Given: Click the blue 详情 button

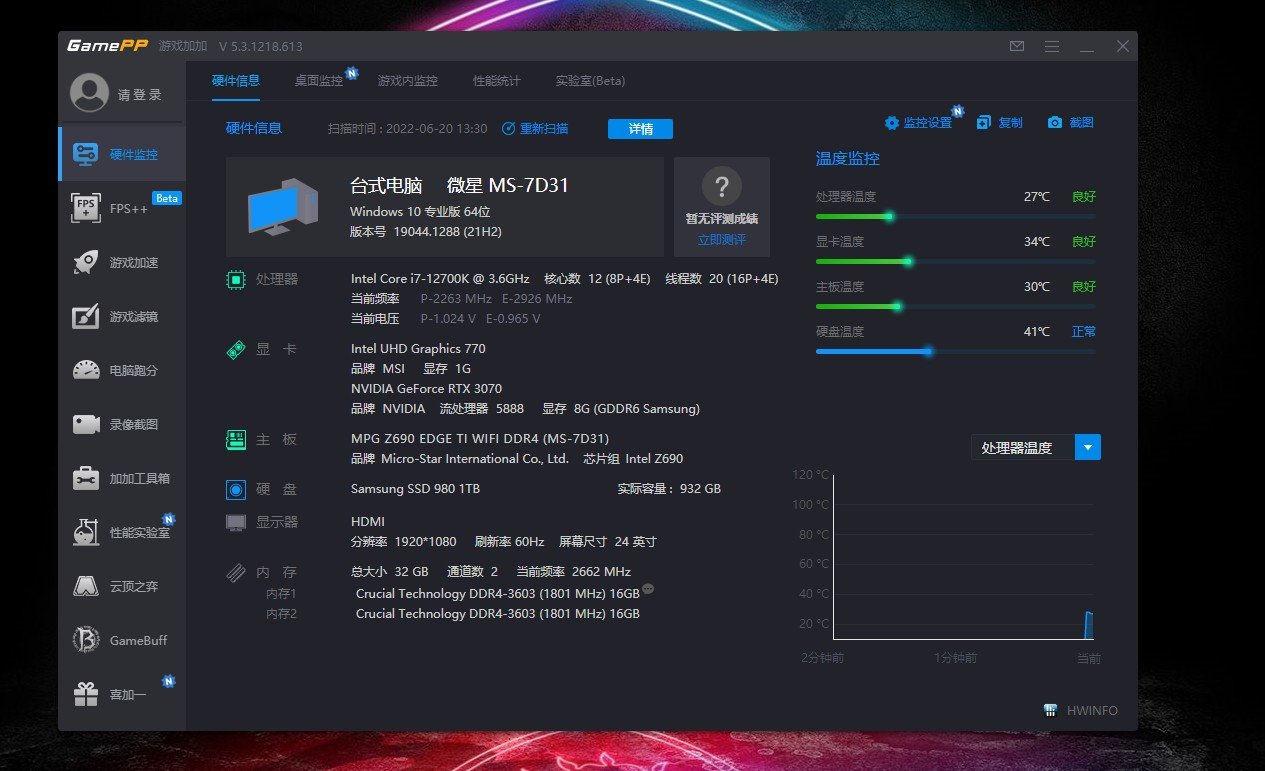Looking at the screenshot, I should 640,129.
